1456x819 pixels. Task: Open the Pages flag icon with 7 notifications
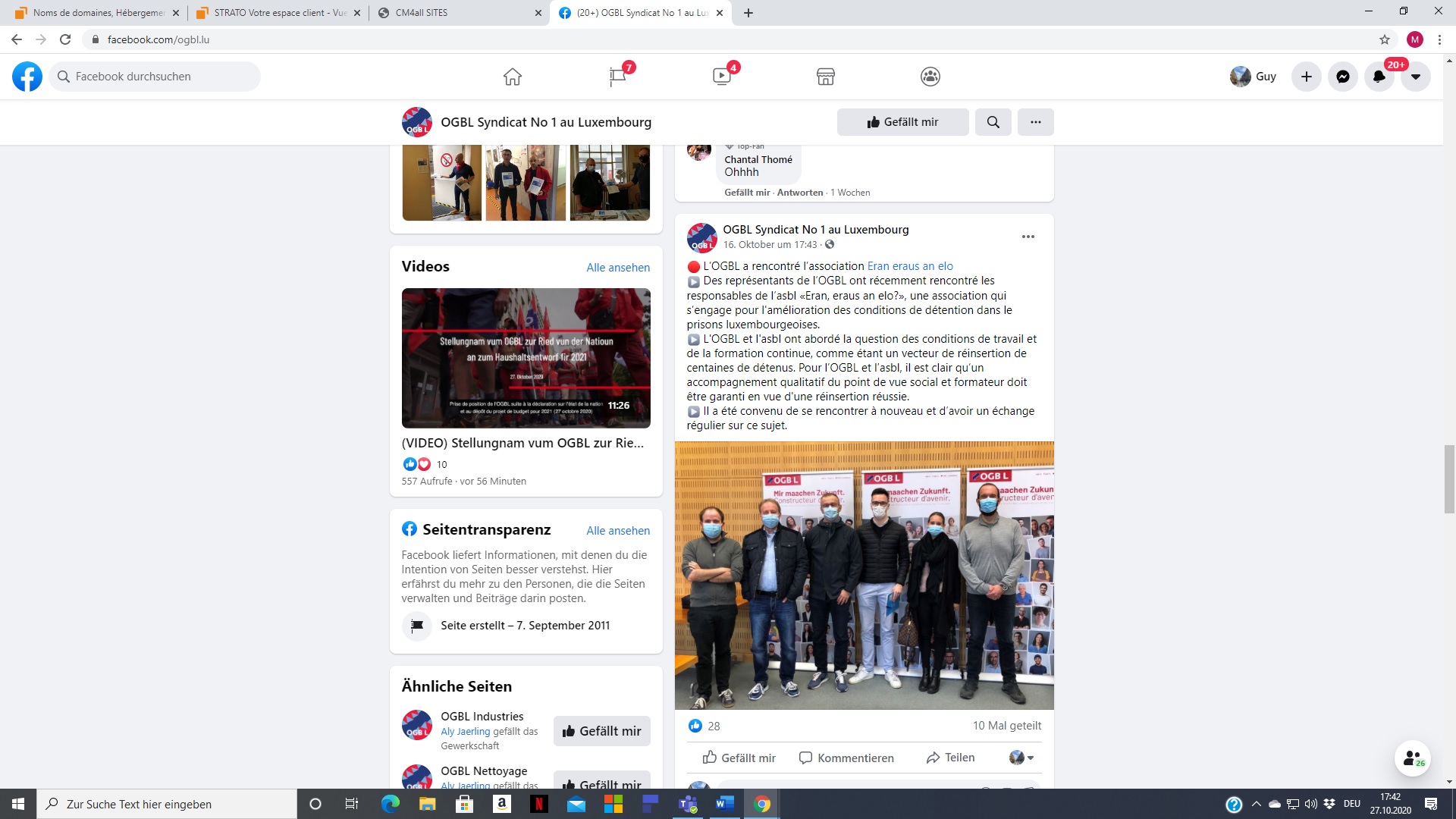coord(618,77)
